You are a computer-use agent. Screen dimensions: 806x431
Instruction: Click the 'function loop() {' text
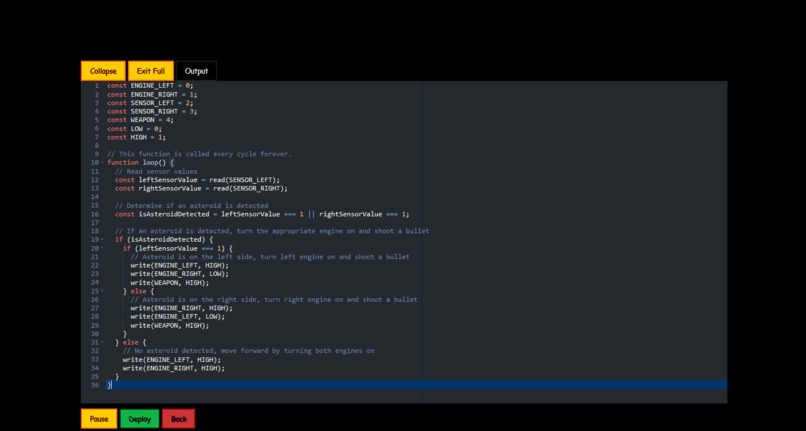click(x=140, y=163)
